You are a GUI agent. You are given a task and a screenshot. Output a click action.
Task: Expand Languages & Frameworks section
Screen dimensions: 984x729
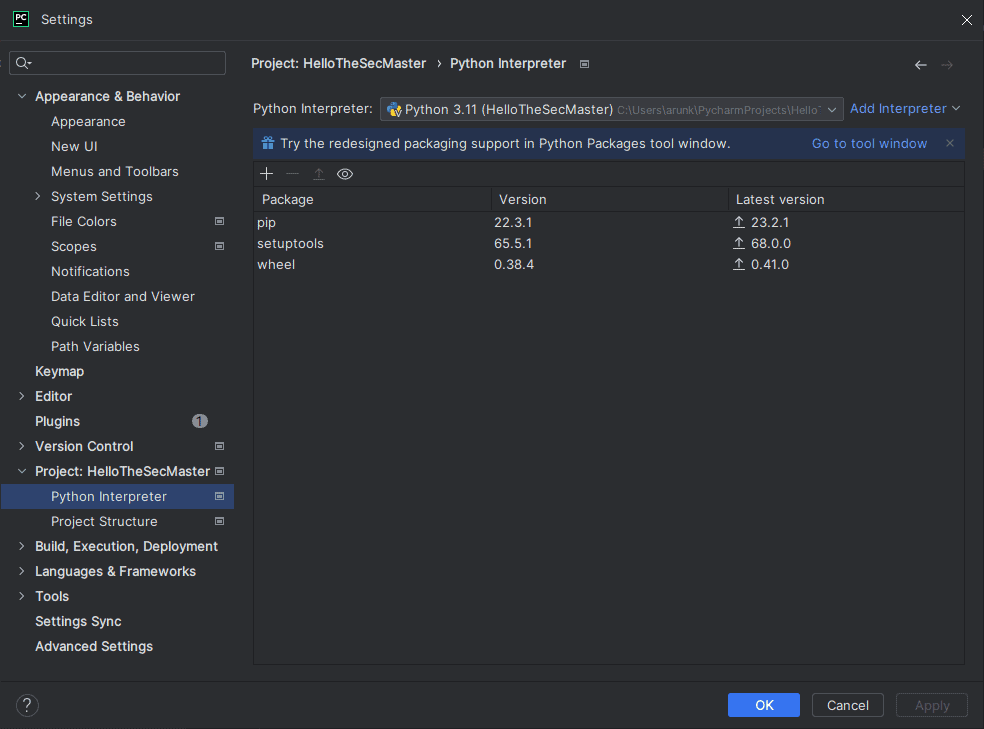tap(22, 572)
